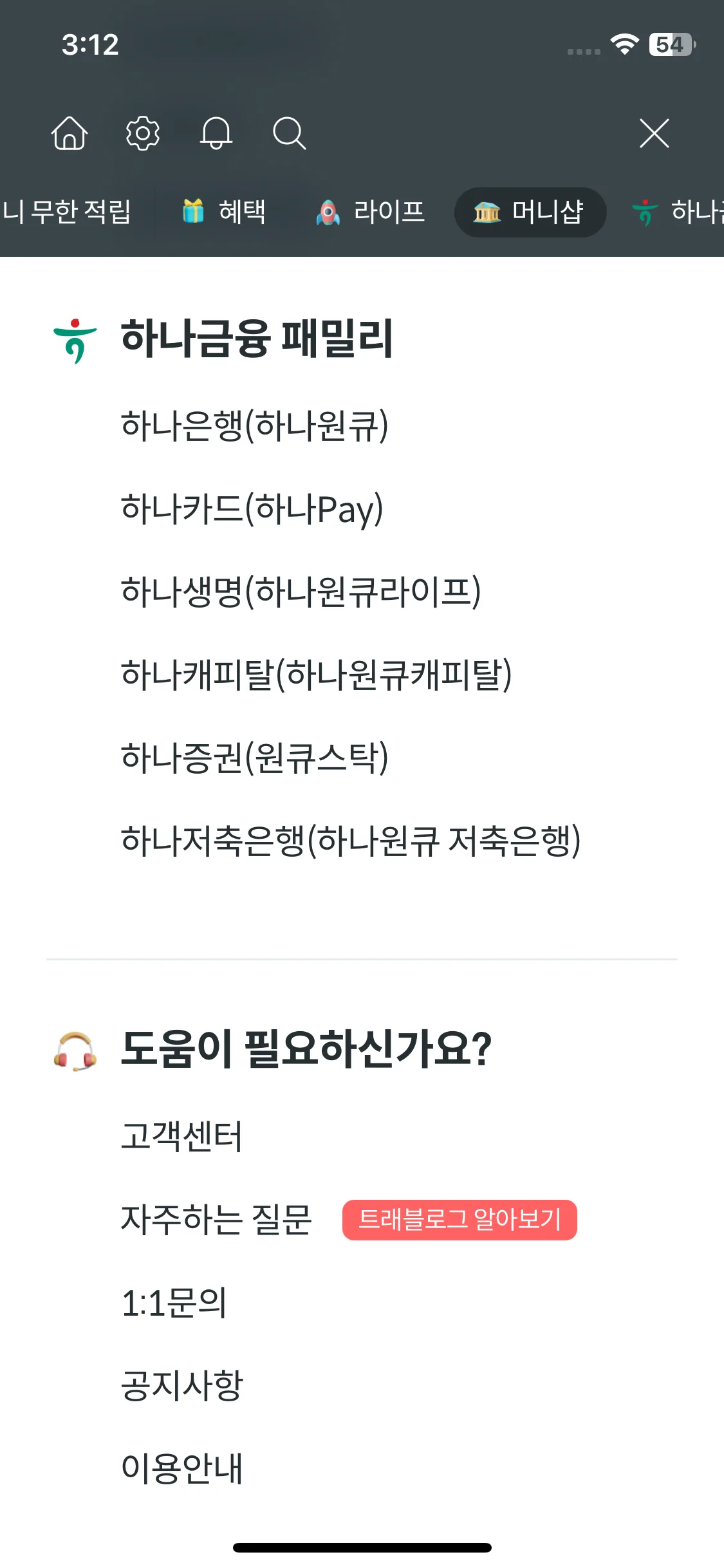Open 공지사항 notices

click(182, 1386)
